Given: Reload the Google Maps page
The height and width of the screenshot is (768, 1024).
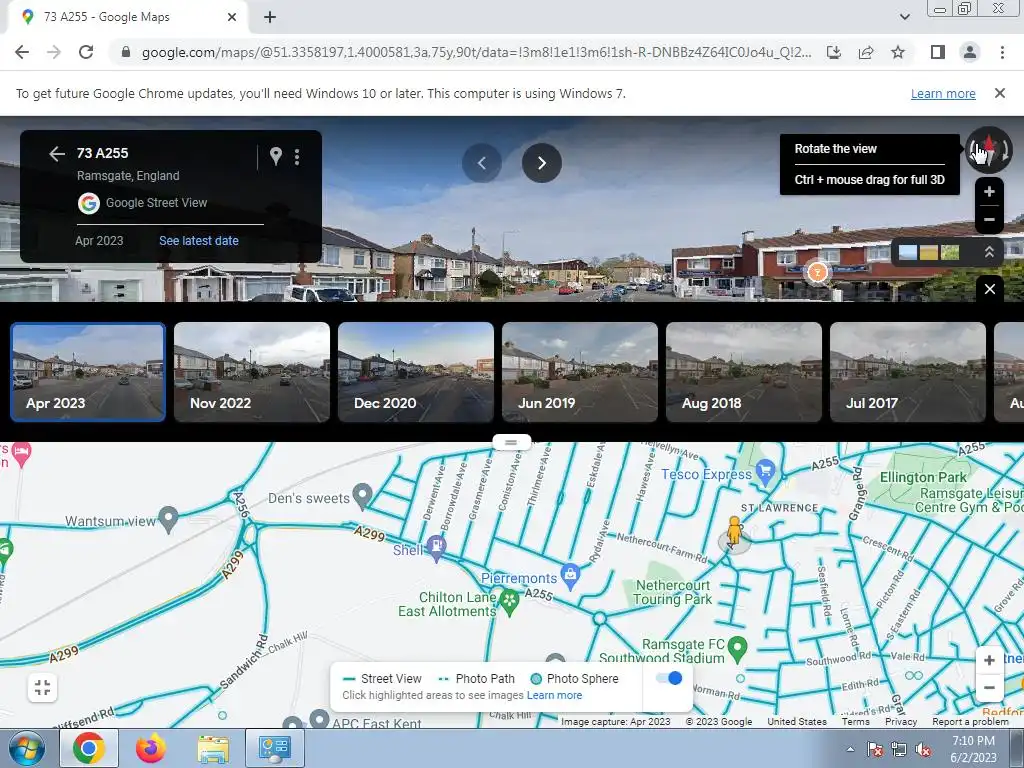Looking at the screenshot, I should pos(86,52).
